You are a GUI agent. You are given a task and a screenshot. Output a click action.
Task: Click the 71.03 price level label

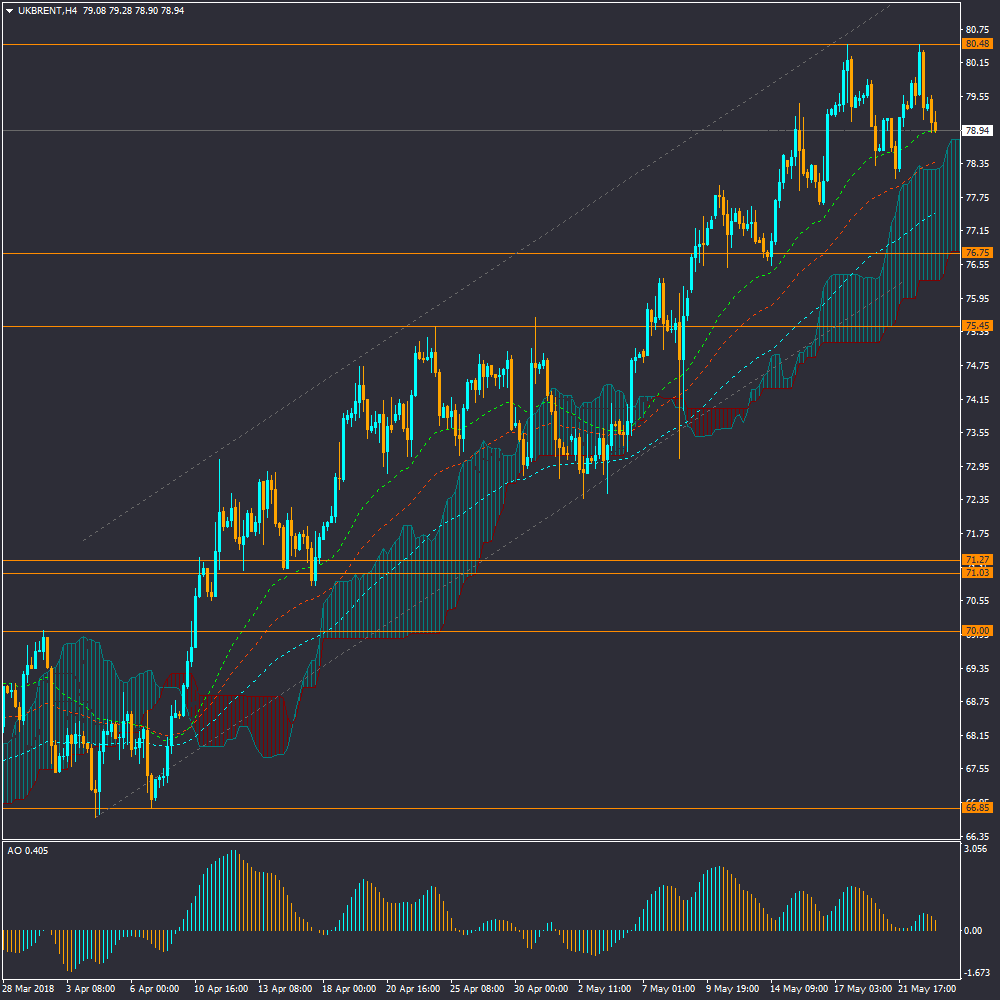coord(976,572)
